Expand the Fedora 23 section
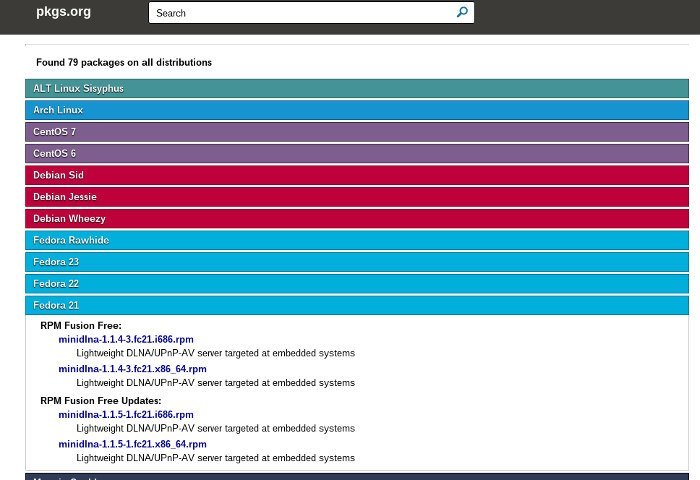This screenshot has height=480, width=700. pyautogui.click(x=357, y=262)
